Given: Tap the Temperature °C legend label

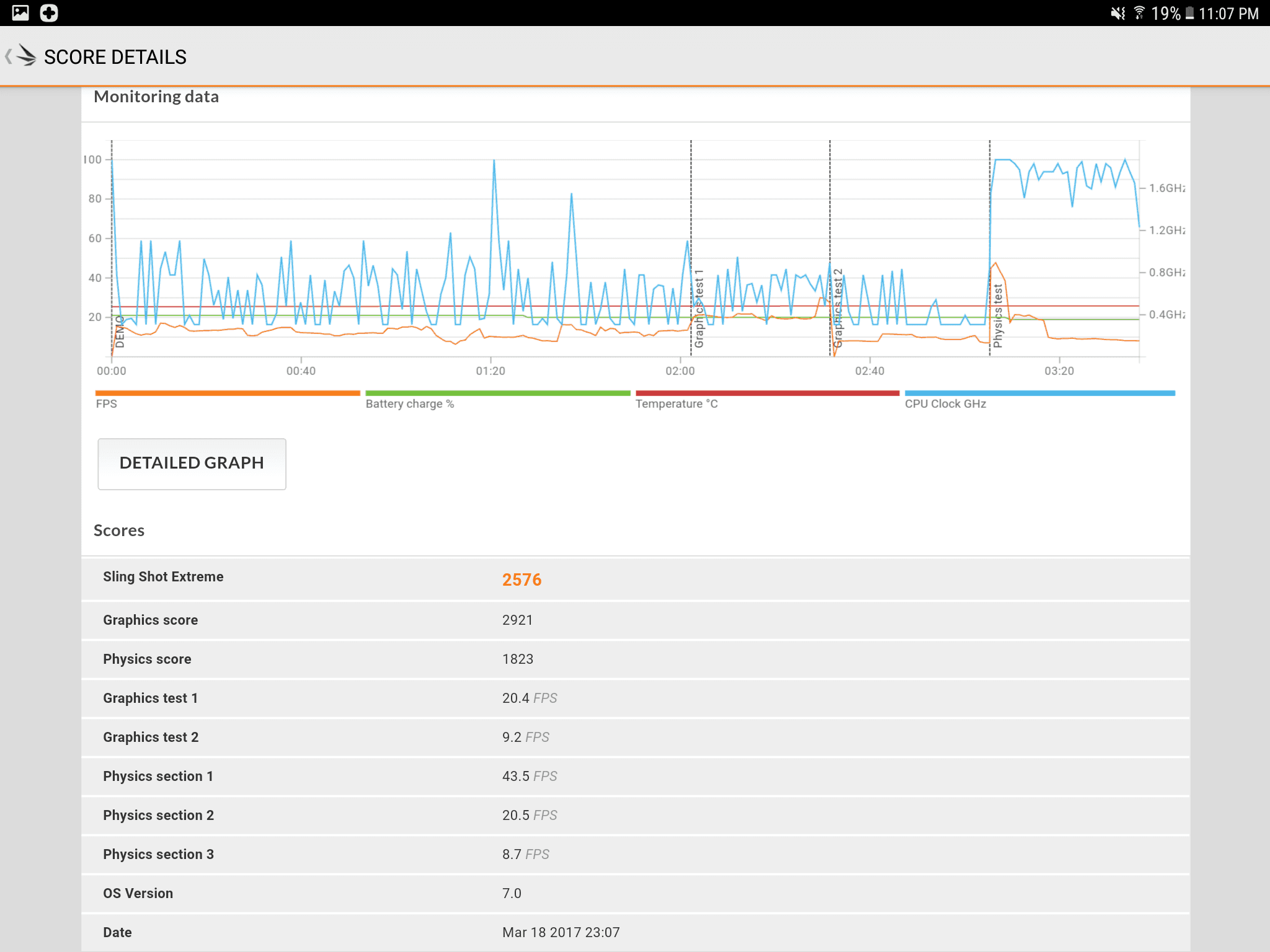Looking at the screenshot, I should pyautogui.click(x=677, y=404).
